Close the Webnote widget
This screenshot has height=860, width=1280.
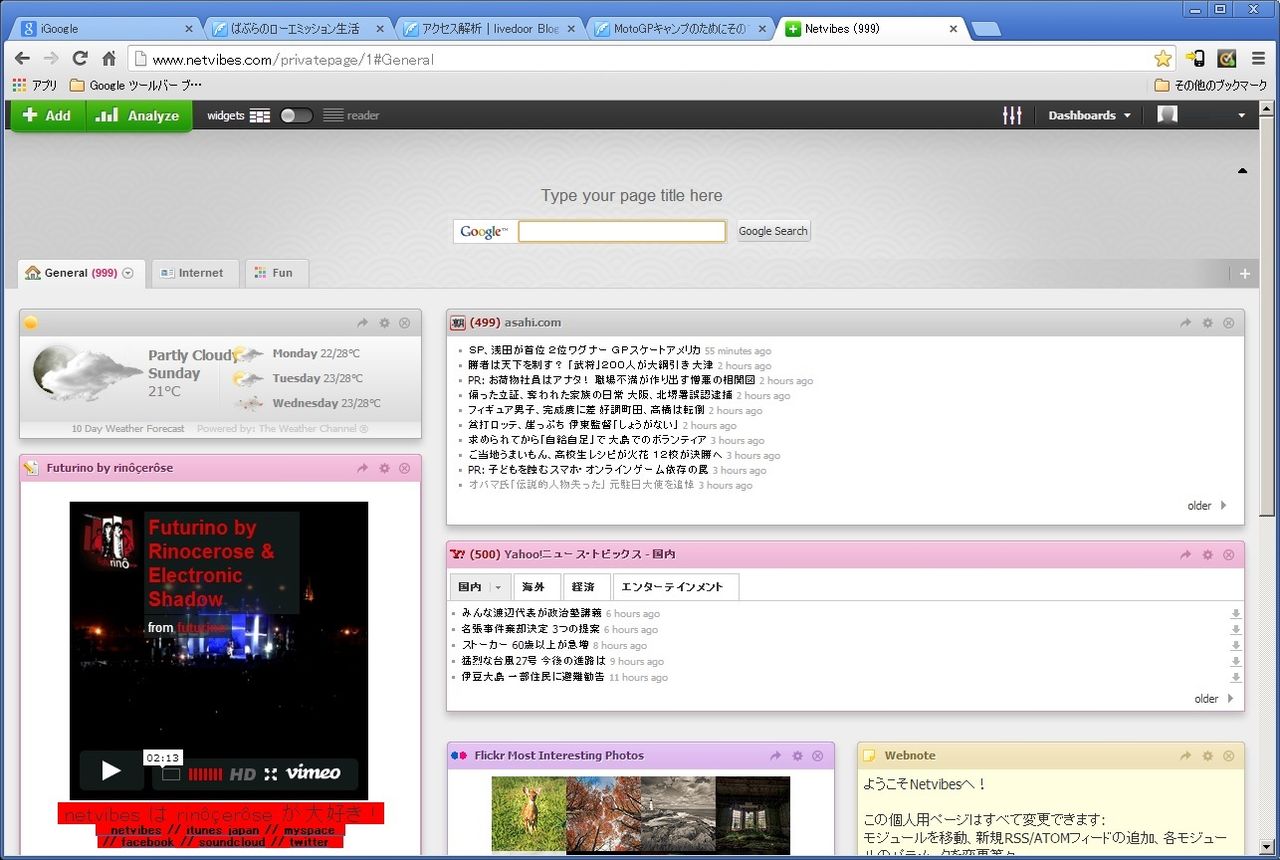1229,756
